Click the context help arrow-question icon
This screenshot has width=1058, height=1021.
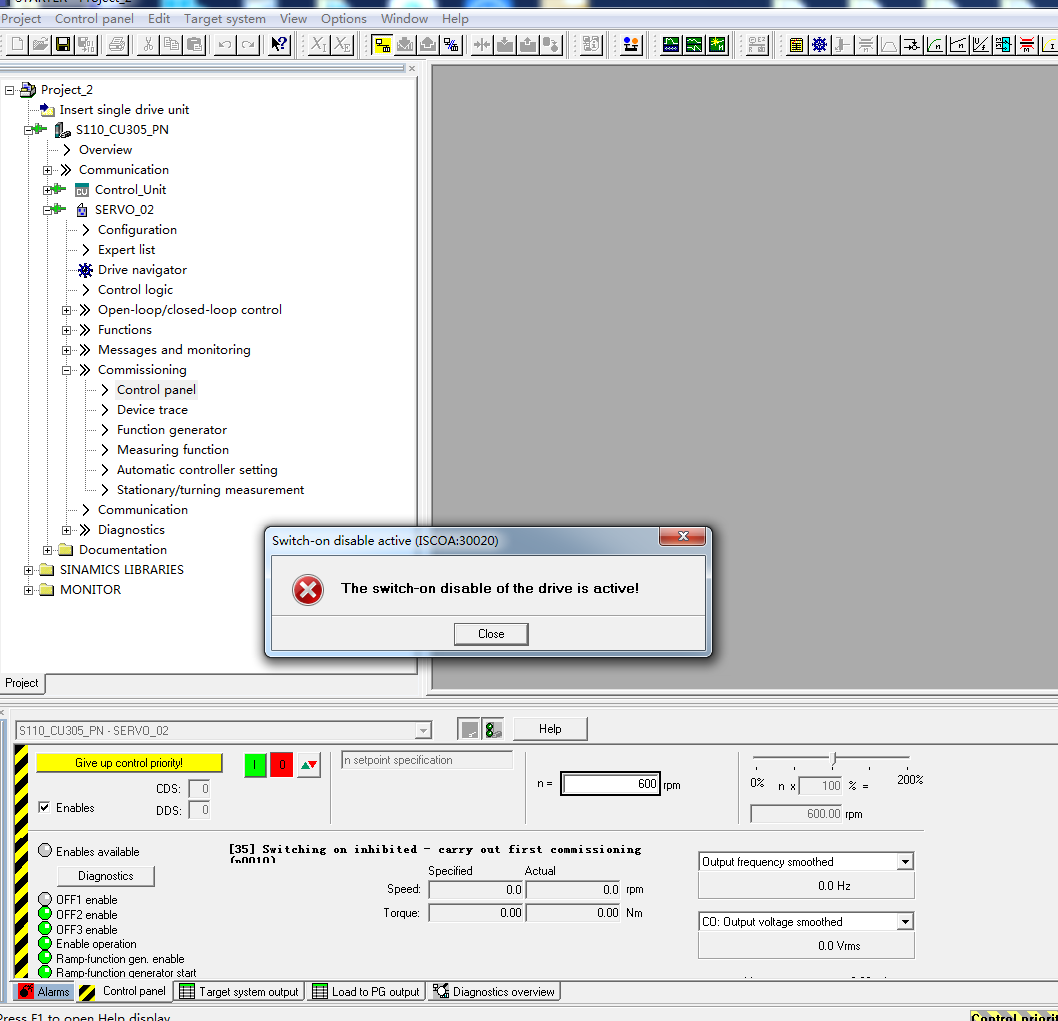[280, 44]
